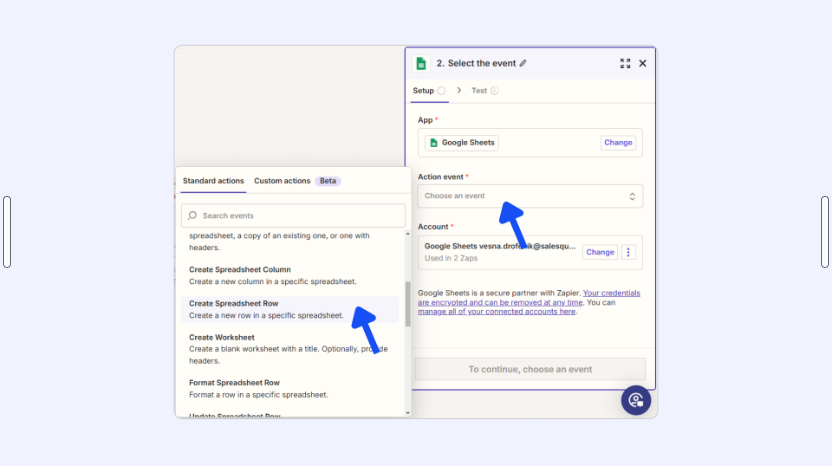
Task: Click the Action event dropdown arrows
Action: [x=632, y=196]
